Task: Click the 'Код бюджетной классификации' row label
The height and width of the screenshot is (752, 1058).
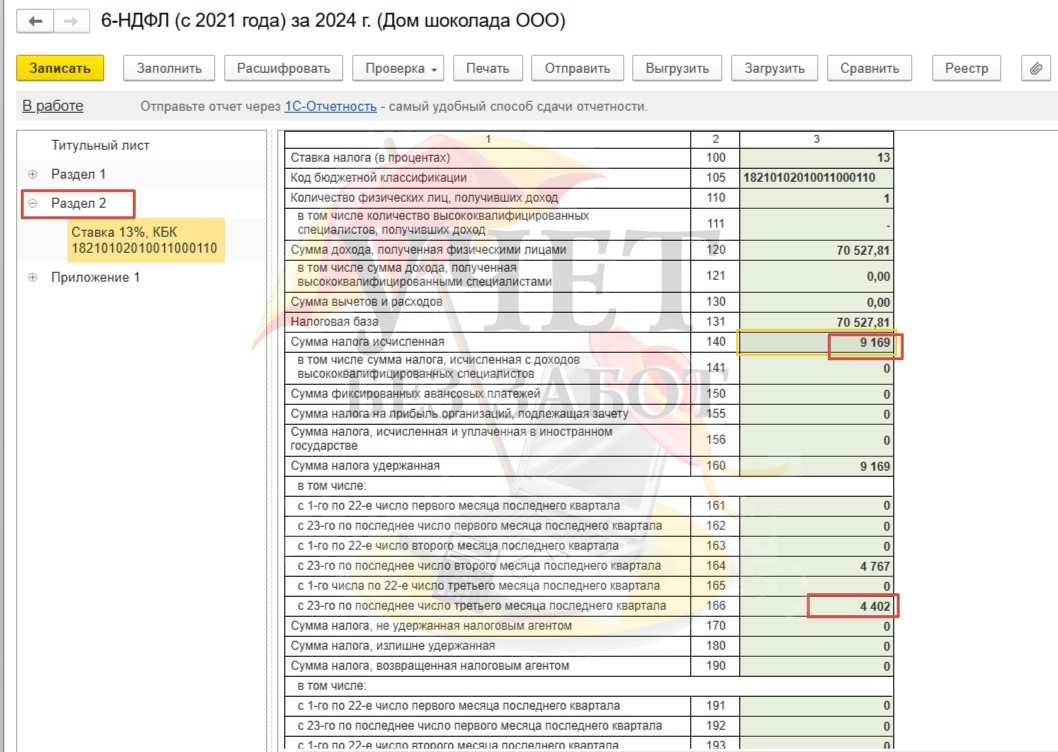Action: [379, 178]
